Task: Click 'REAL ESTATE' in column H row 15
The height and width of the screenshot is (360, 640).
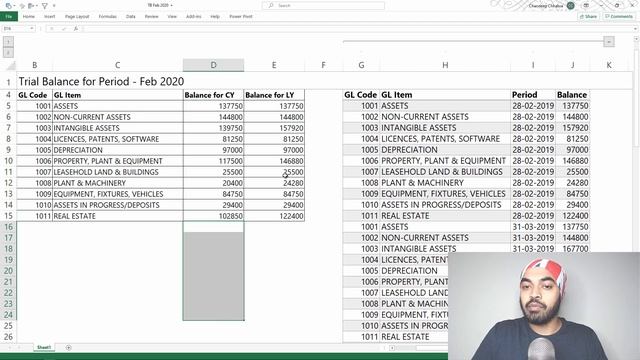Action: [x=445, y=216]
